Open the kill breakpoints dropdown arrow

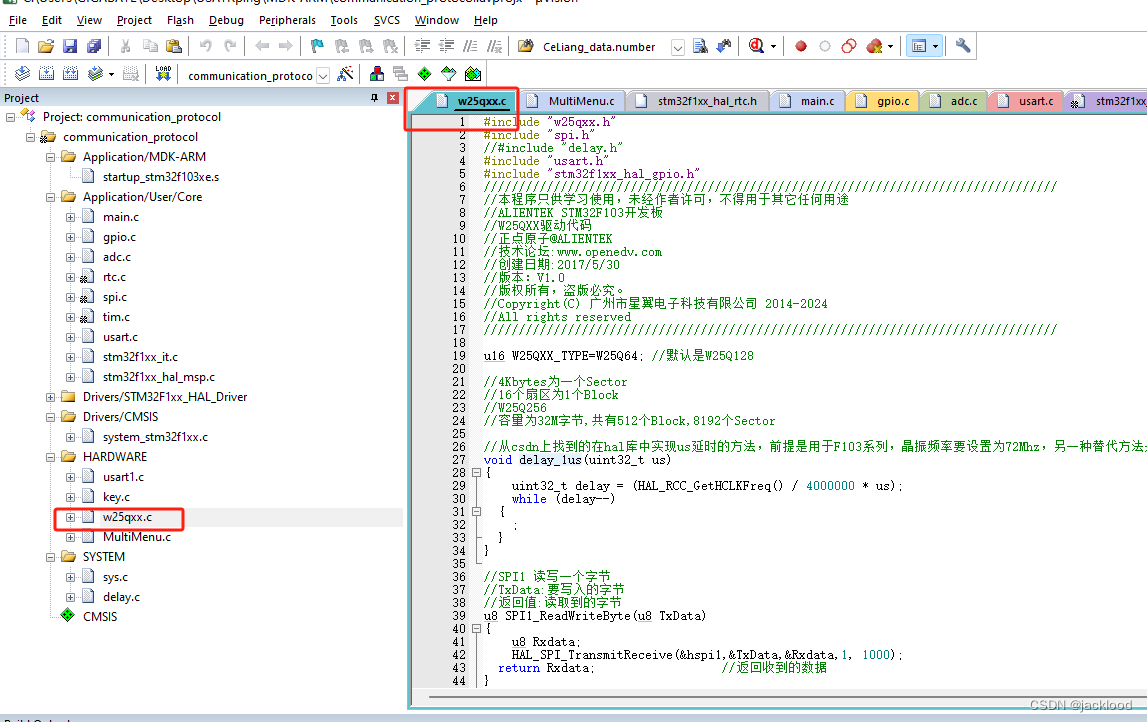[x=890, y=47]
